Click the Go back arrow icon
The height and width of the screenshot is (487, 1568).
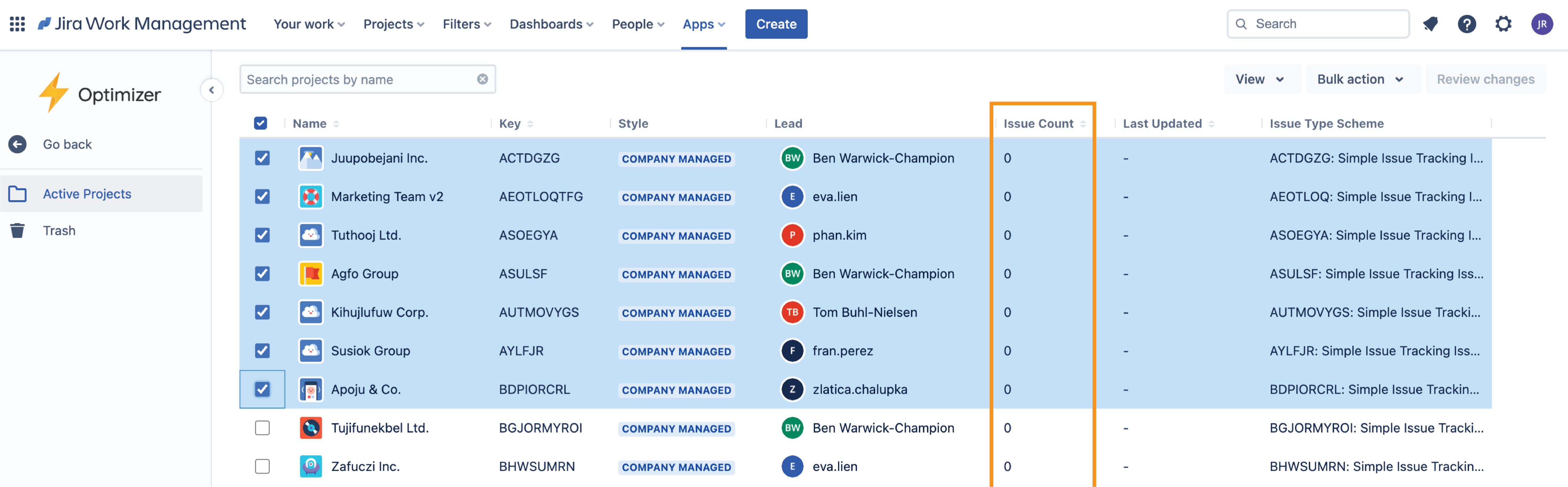point(17,144)
